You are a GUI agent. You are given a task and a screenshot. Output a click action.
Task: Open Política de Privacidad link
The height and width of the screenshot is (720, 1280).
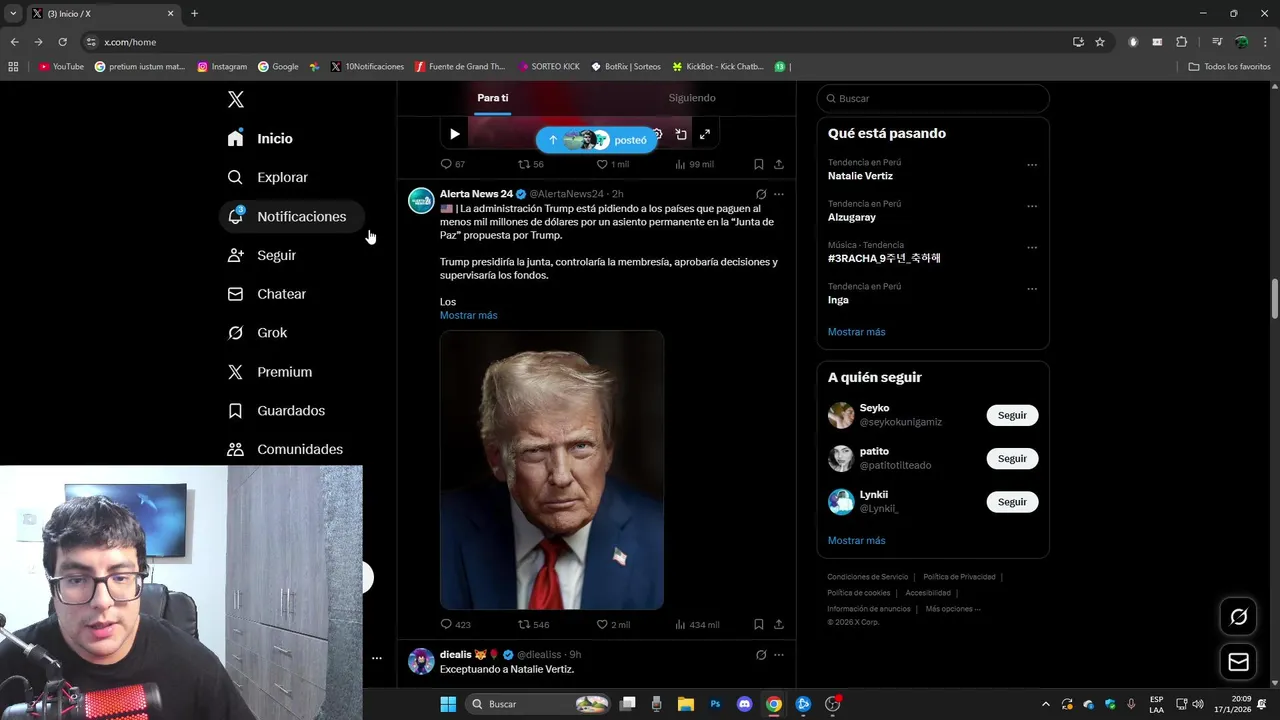[959, 577]
